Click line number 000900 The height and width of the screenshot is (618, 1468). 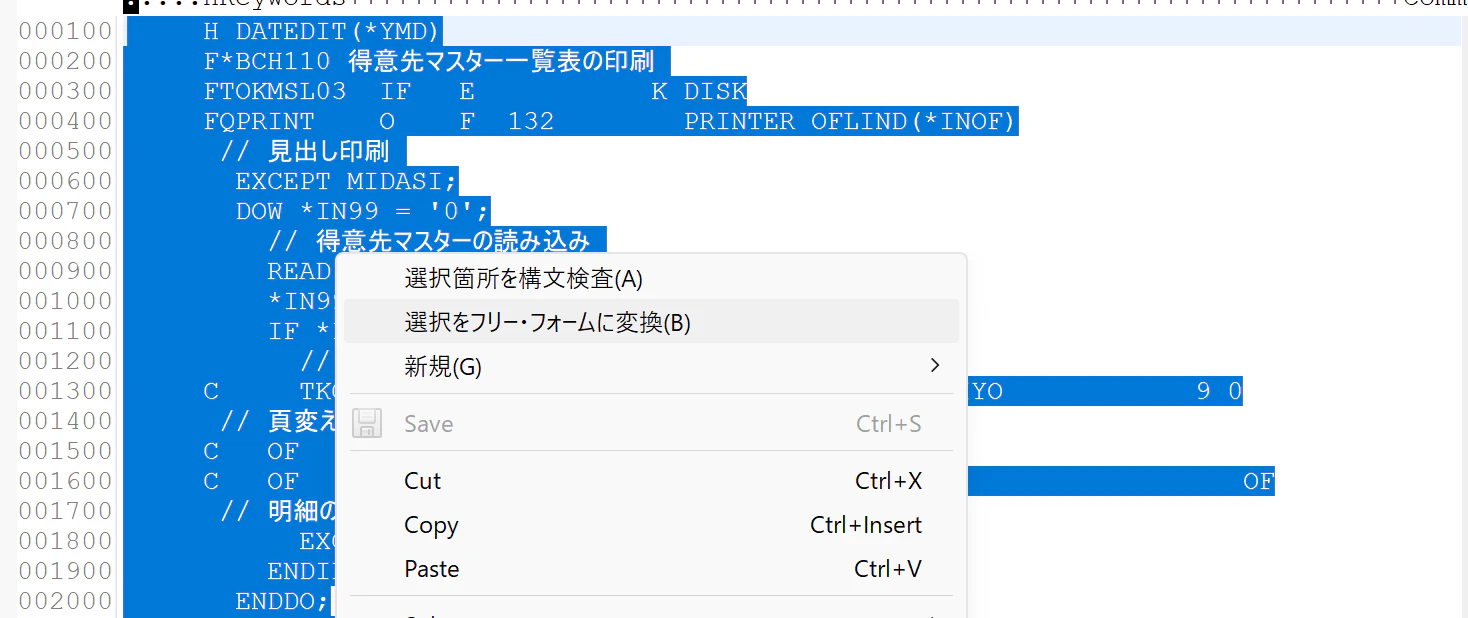point(65,272)
